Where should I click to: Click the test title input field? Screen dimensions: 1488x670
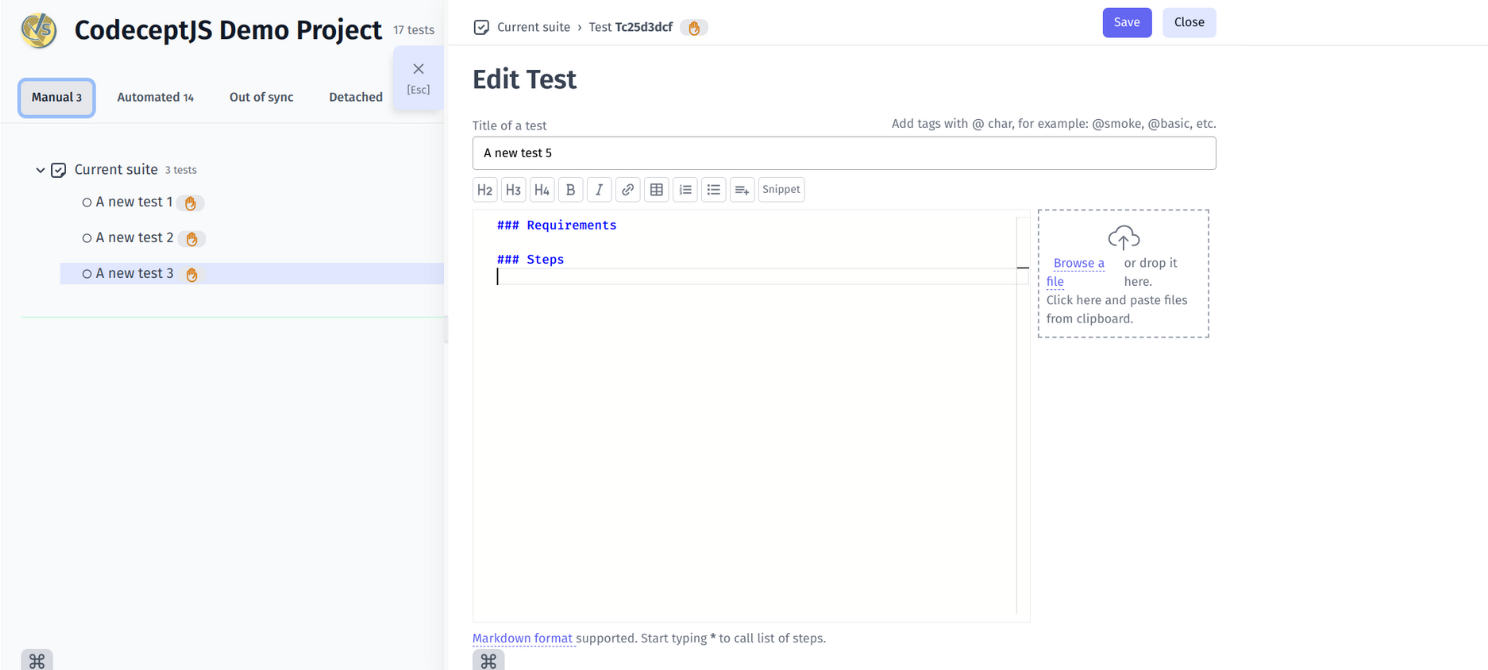844,152
